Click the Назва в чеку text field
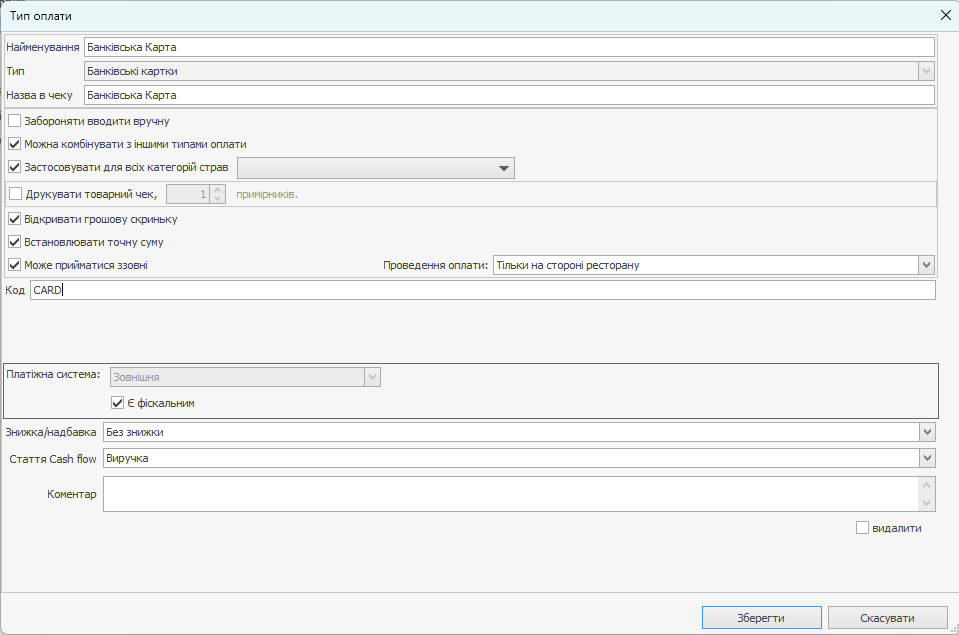Image resolution: width=959 pixels, height=635 pixels. (x=508, y=95)
